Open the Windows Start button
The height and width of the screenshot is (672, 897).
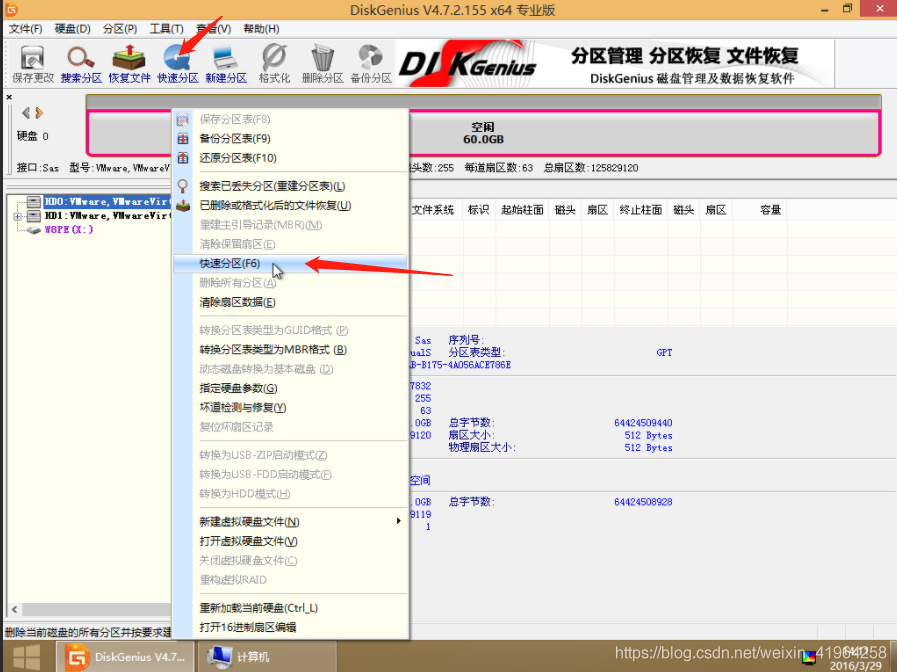point(27,657)
